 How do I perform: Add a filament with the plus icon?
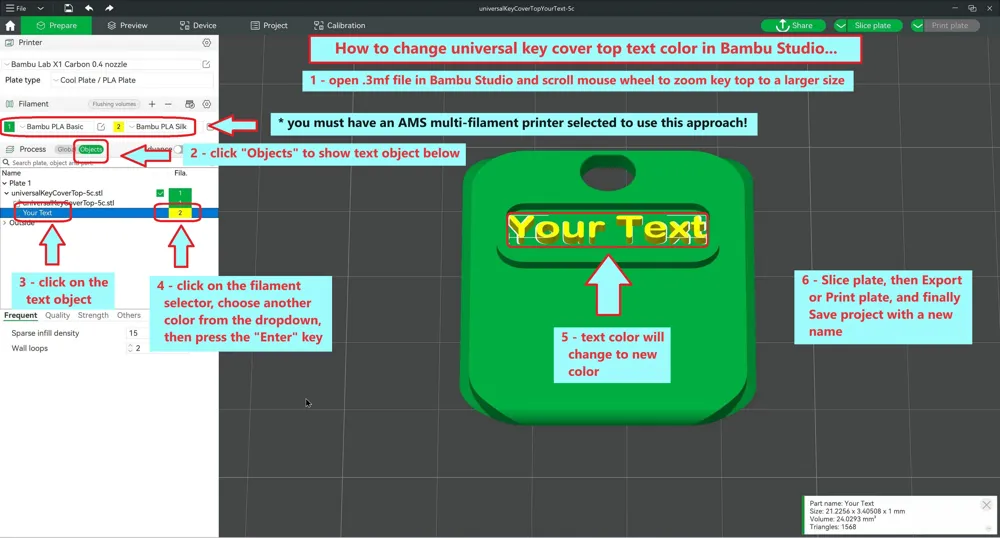152,104
